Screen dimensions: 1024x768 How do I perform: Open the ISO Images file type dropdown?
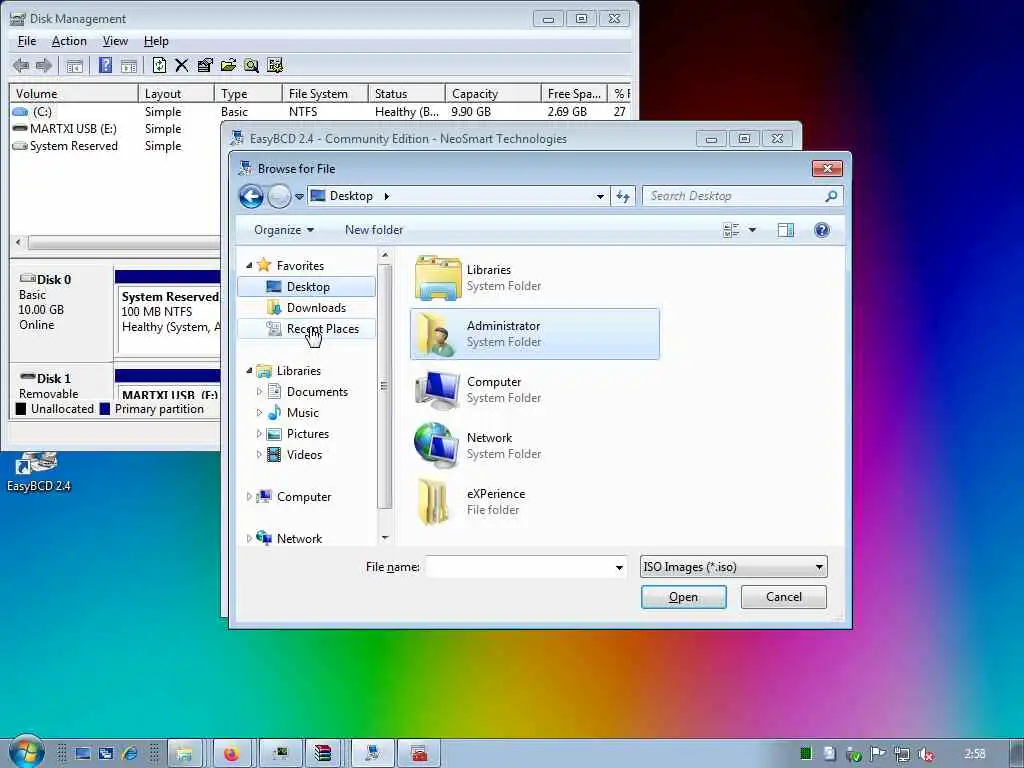point(733,567)
